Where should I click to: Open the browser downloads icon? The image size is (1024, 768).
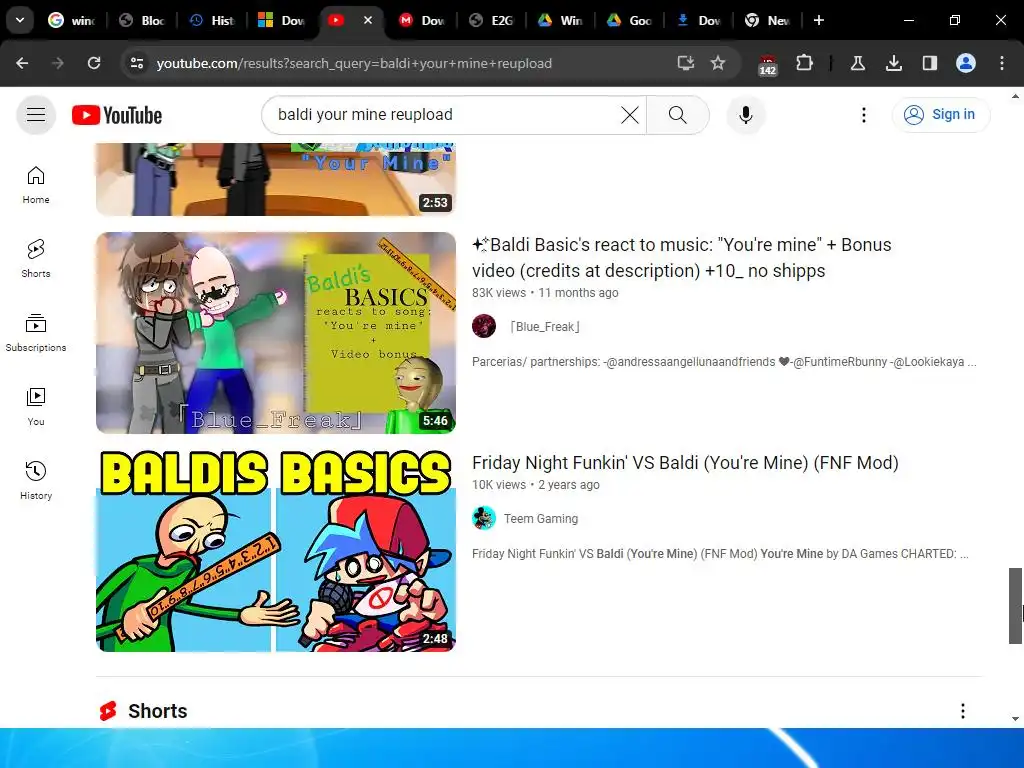[893, 63]
